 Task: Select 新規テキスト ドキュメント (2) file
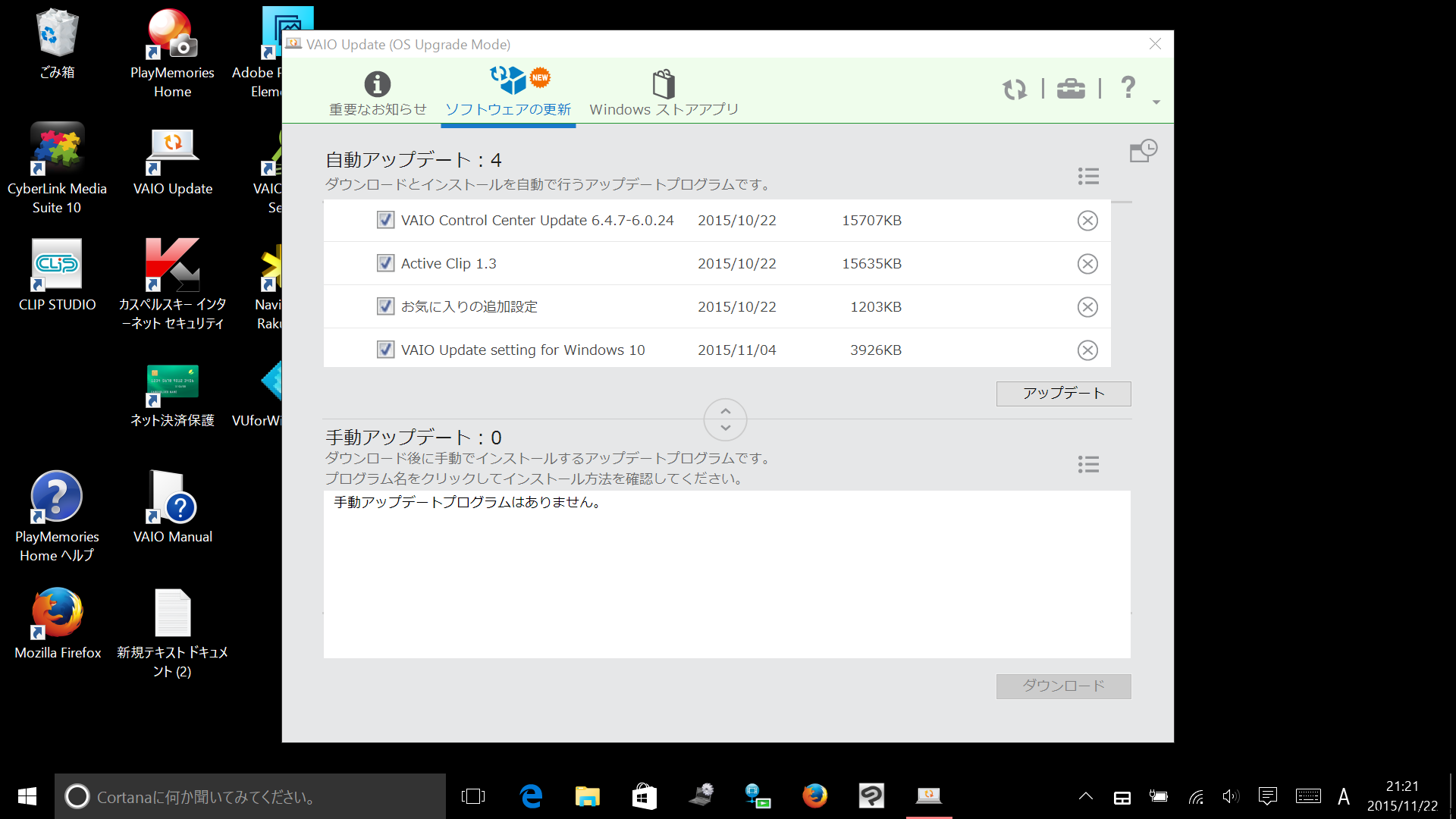coord(172,633)
